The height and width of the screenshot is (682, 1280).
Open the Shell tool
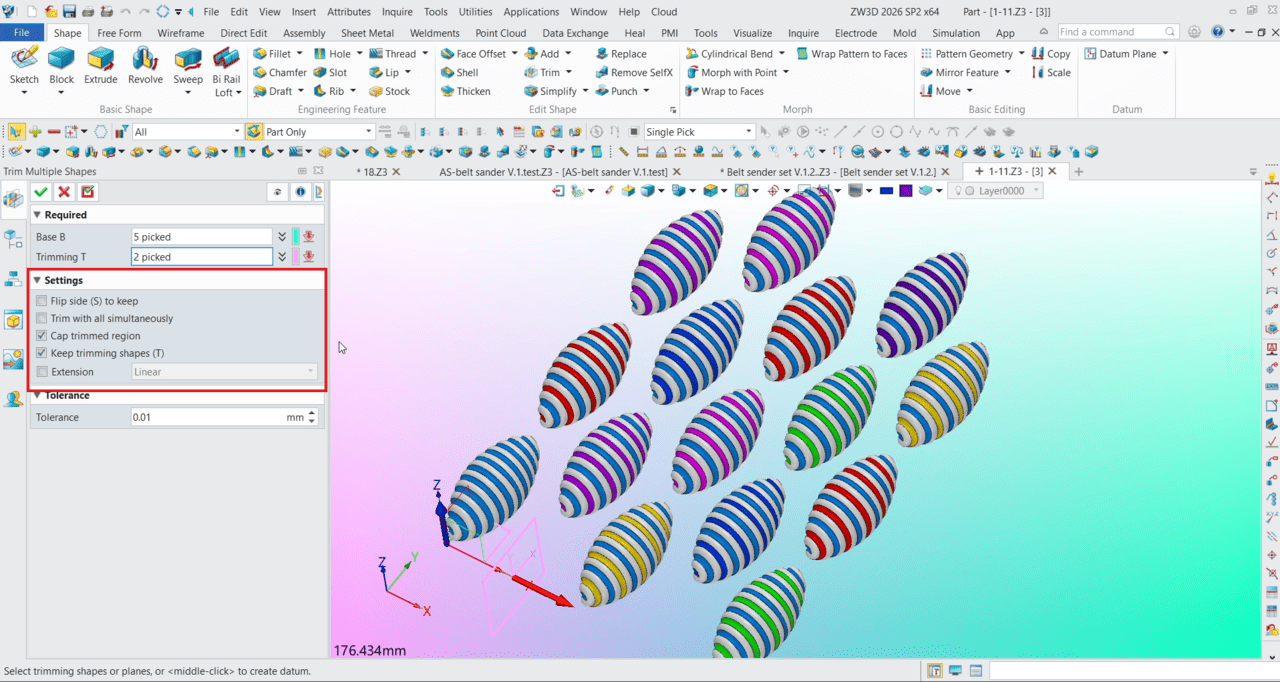464,72
